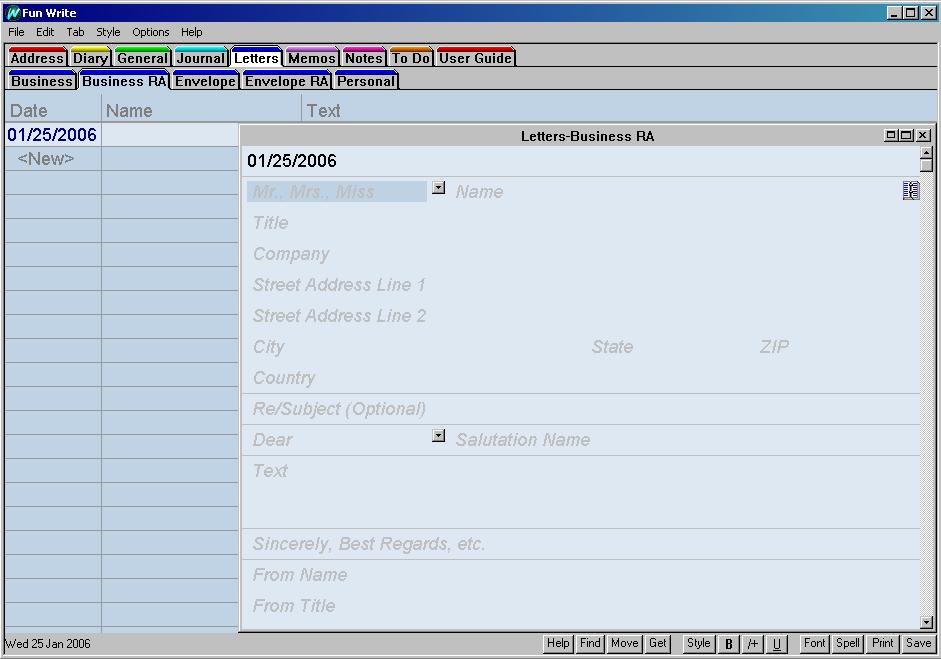Open the Style menu in the menu bar

[x=108, y=32]
